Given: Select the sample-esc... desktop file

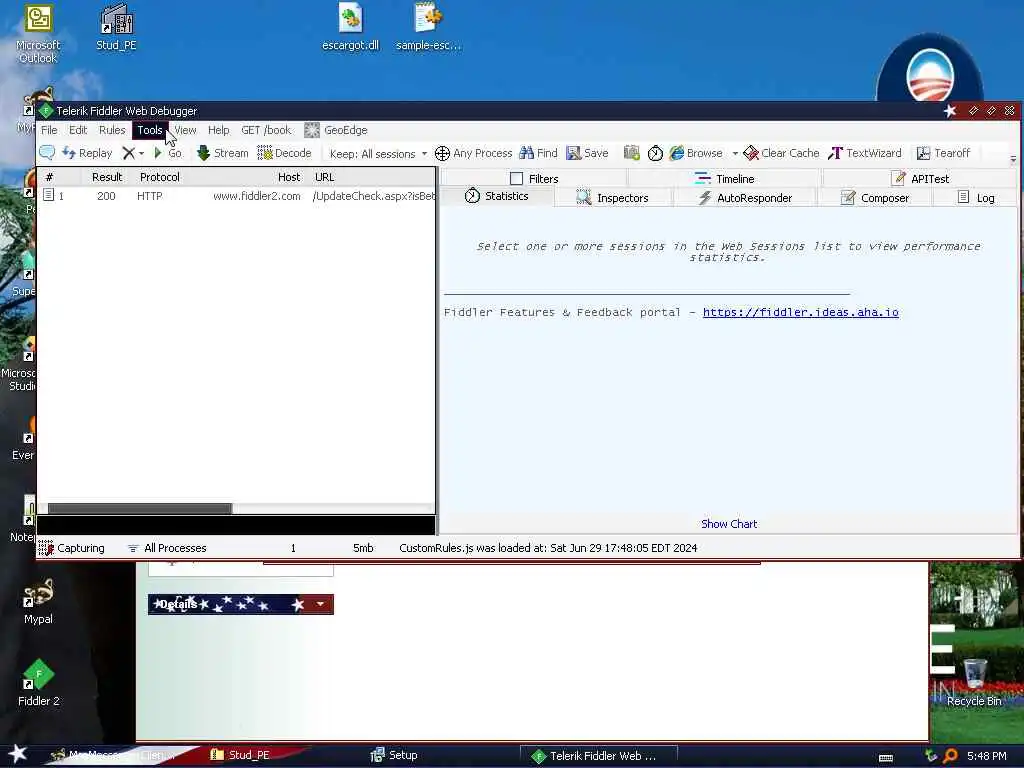Looking at the screenshot, I should [x=428, y=27].
